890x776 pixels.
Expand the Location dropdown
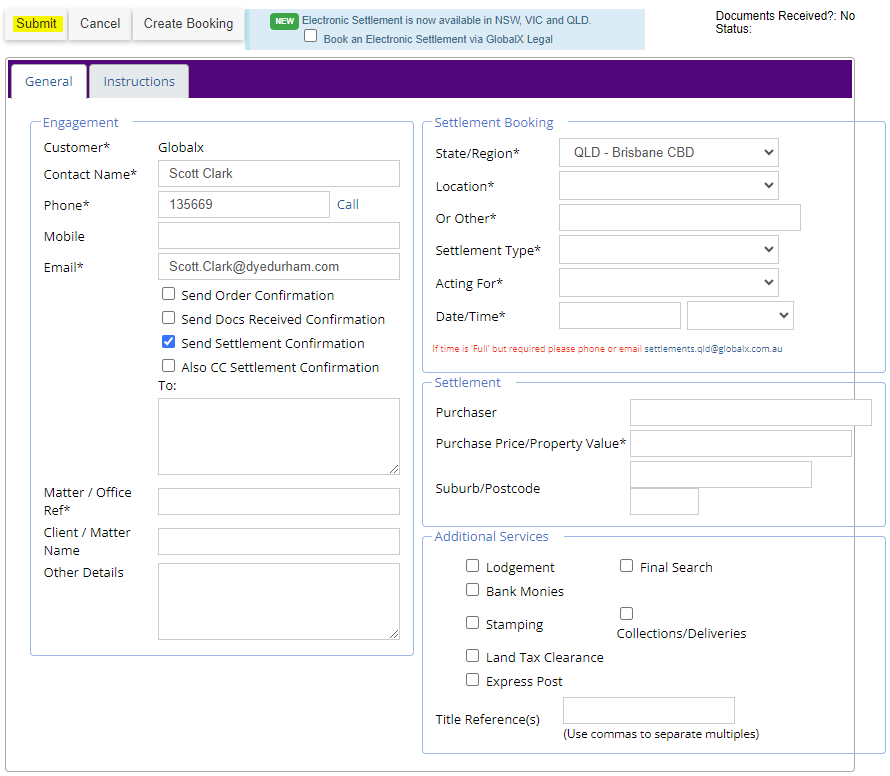pos(668,186)
